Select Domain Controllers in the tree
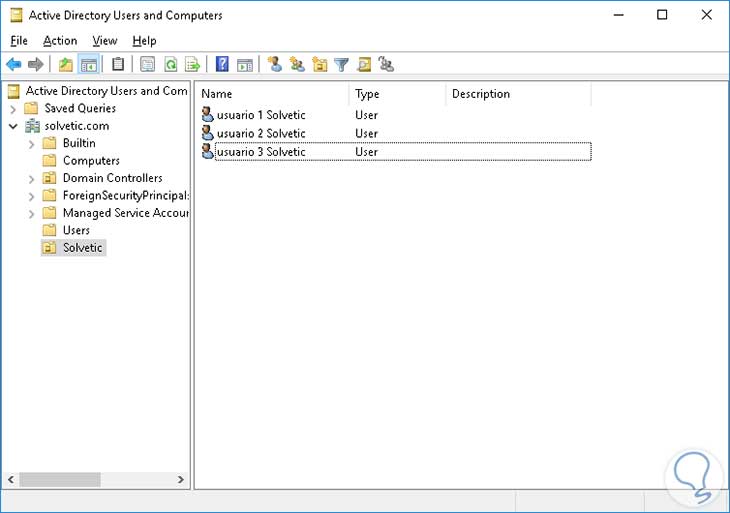The width and height of the screenshot is (730, 513). point(113,178)
